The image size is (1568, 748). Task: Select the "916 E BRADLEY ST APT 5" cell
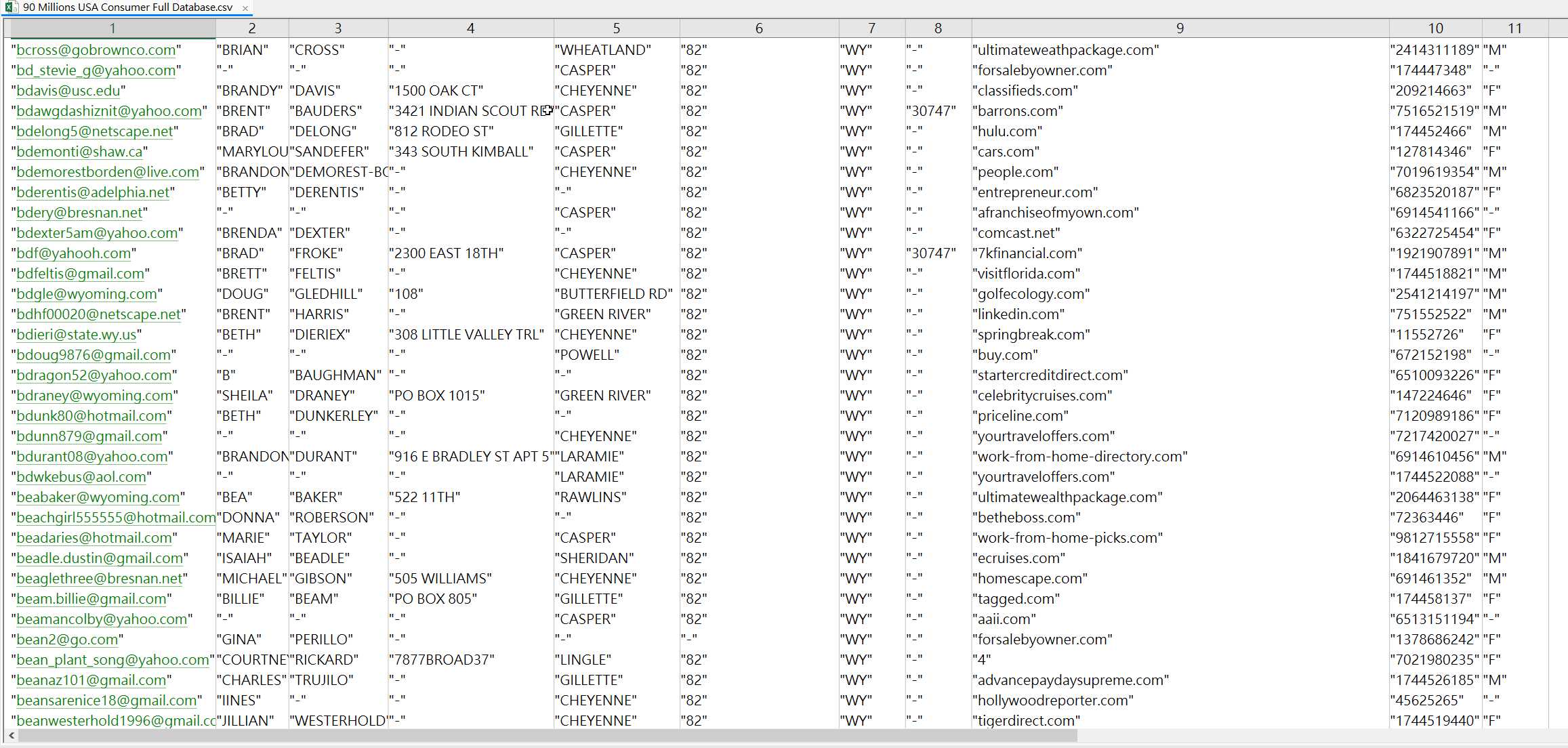tap(471, 457)
